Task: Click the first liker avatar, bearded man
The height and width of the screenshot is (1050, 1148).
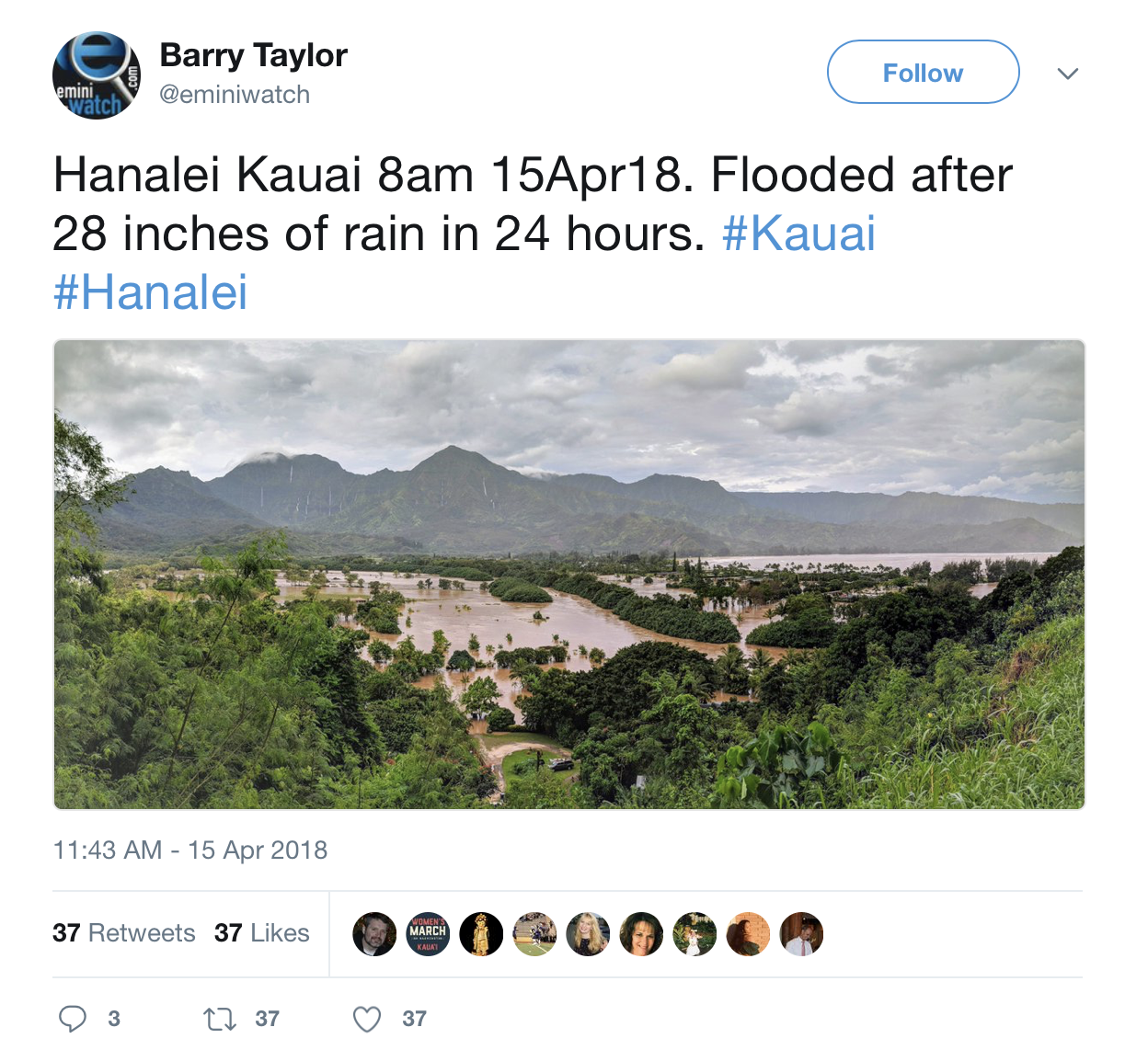Action: point(374,934)
